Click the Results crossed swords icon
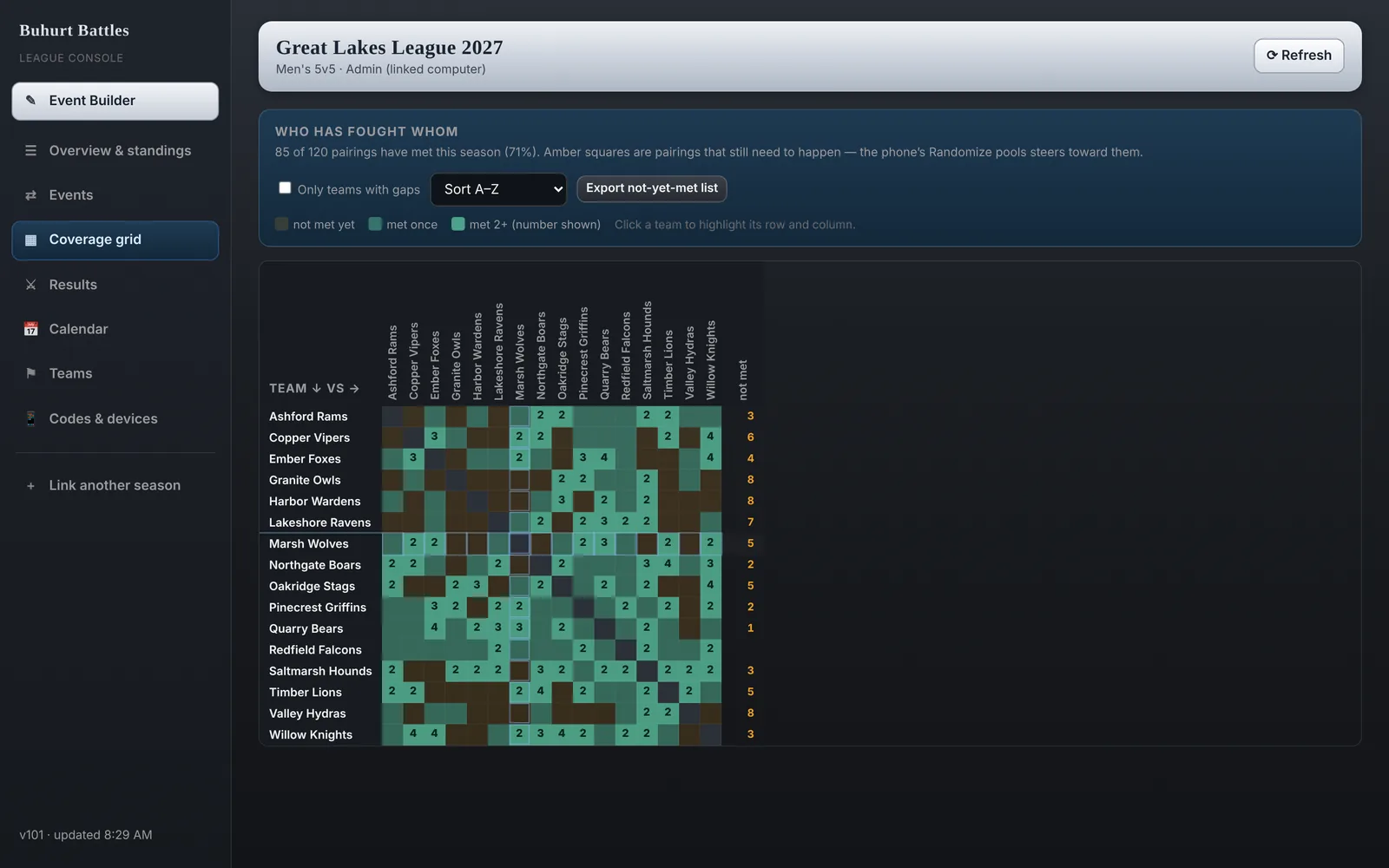This screenshot has width=1389, height=868. point(31,285)
